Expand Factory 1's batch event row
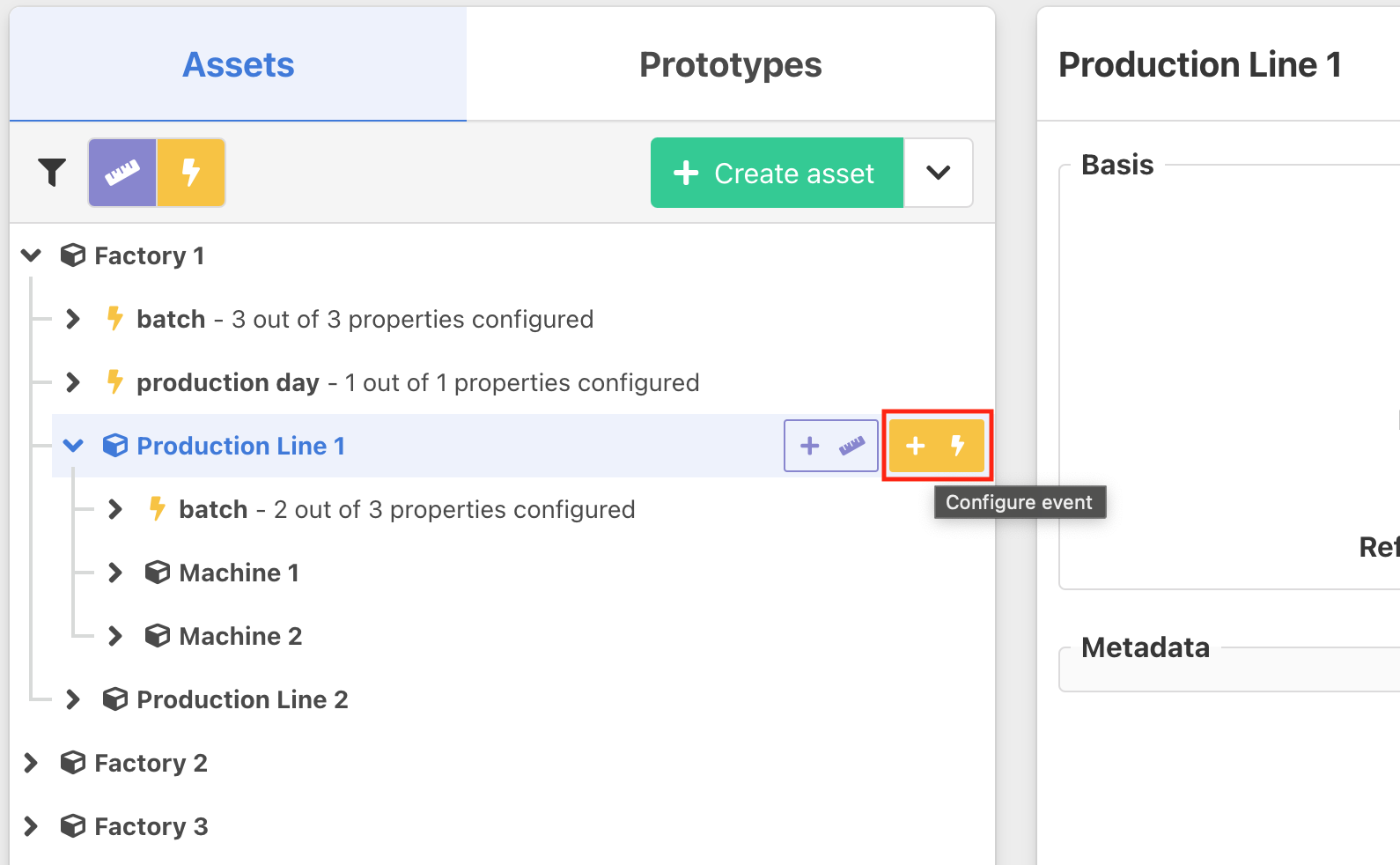The height and width of the screenshot is (865, 1400). [73, 319]
